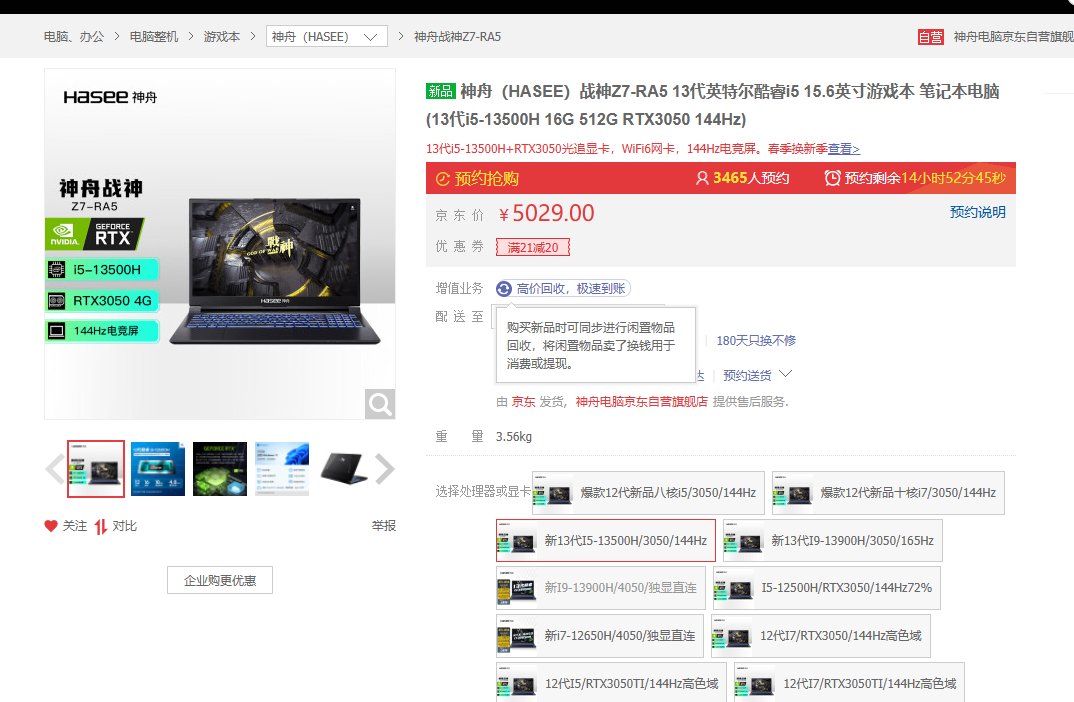Image resolution: width=1074 pixels, height=702 pixels.
Task: Select the Windows 11 screenshot thumbnail
Action: point(282,469)
